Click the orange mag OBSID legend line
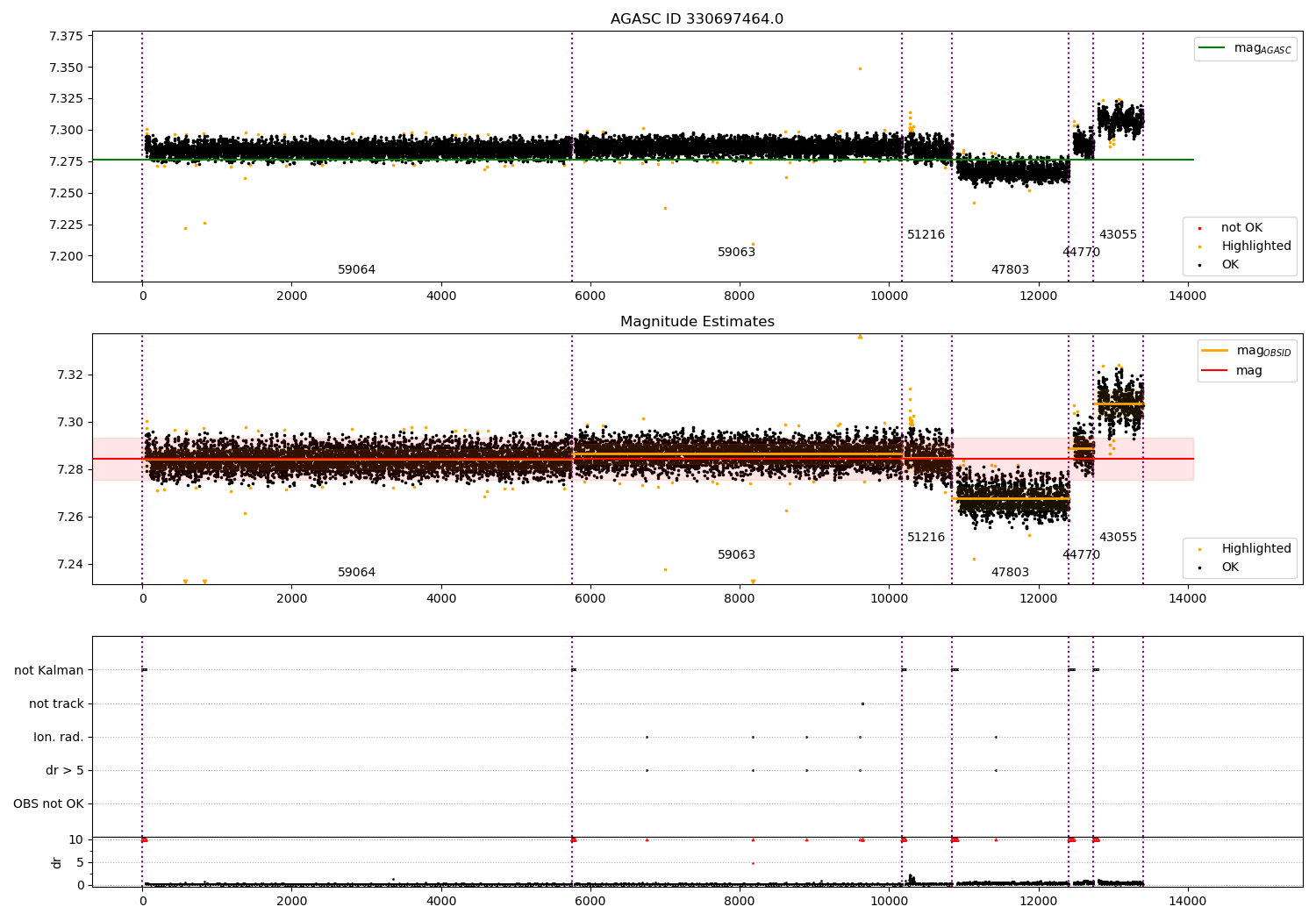This screenshot has height=921, width=1316. (1214, 351)
